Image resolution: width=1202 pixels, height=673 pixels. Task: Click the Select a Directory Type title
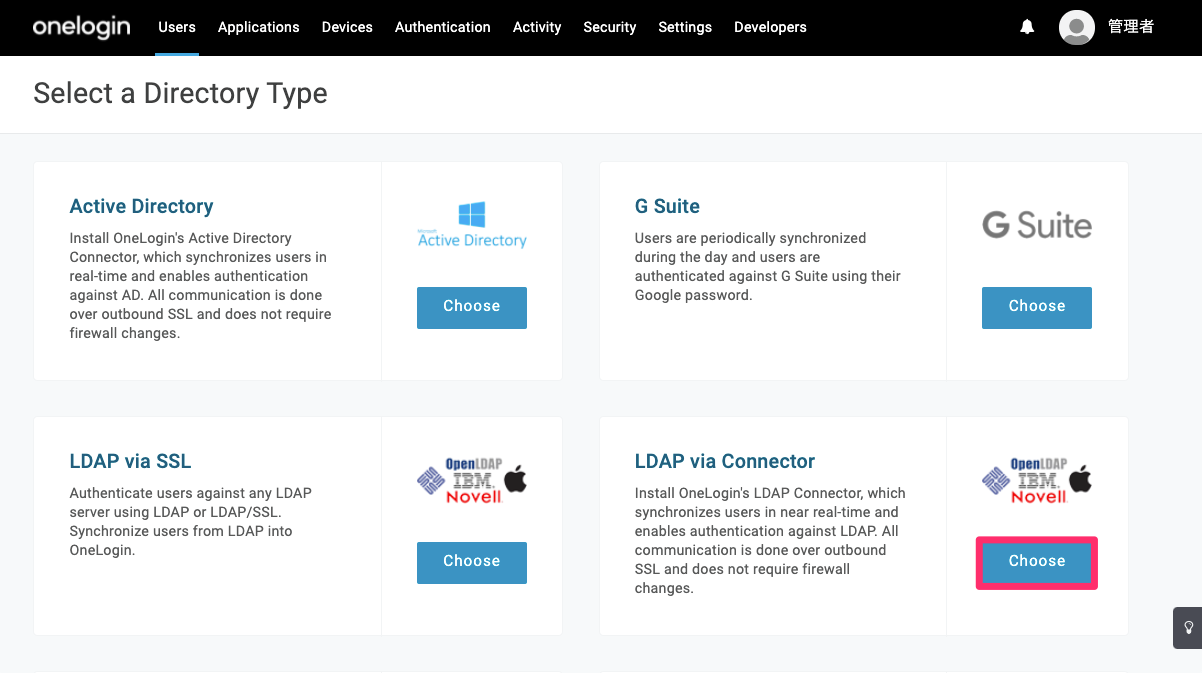pyautogui.click(x=180, y=94)
